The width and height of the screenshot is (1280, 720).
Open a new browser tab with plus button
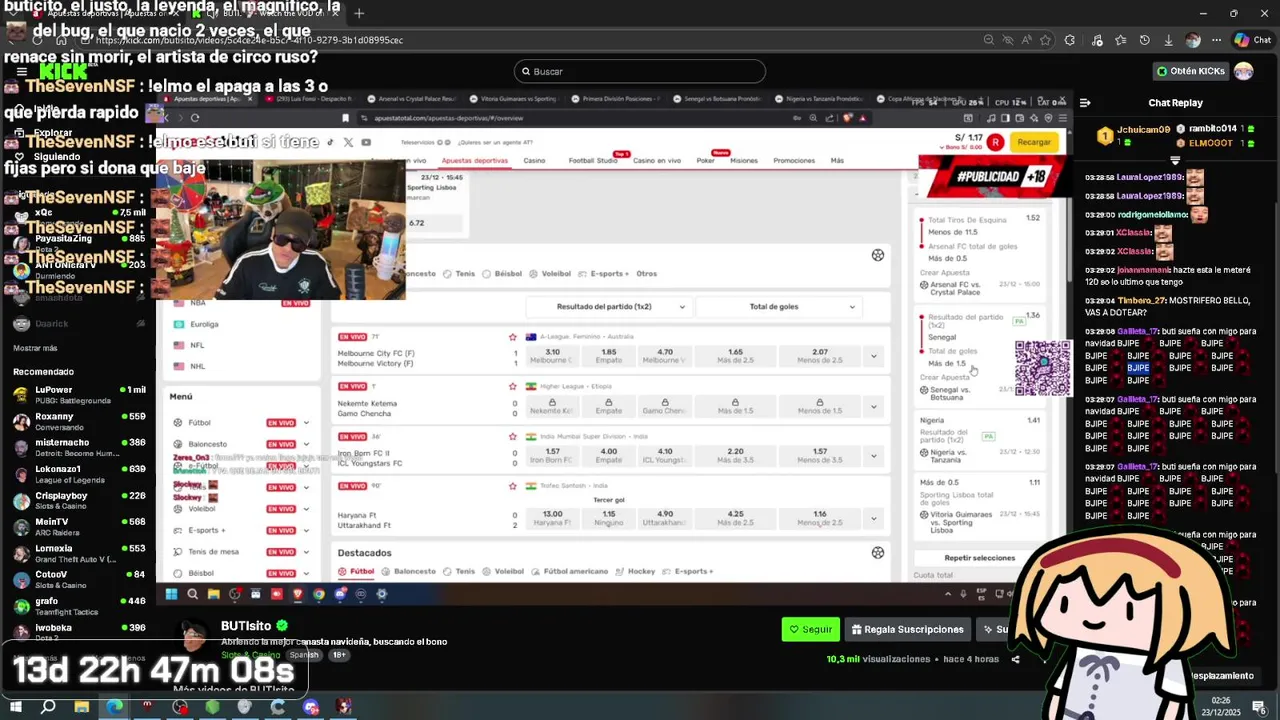click(x=359, y=13)
